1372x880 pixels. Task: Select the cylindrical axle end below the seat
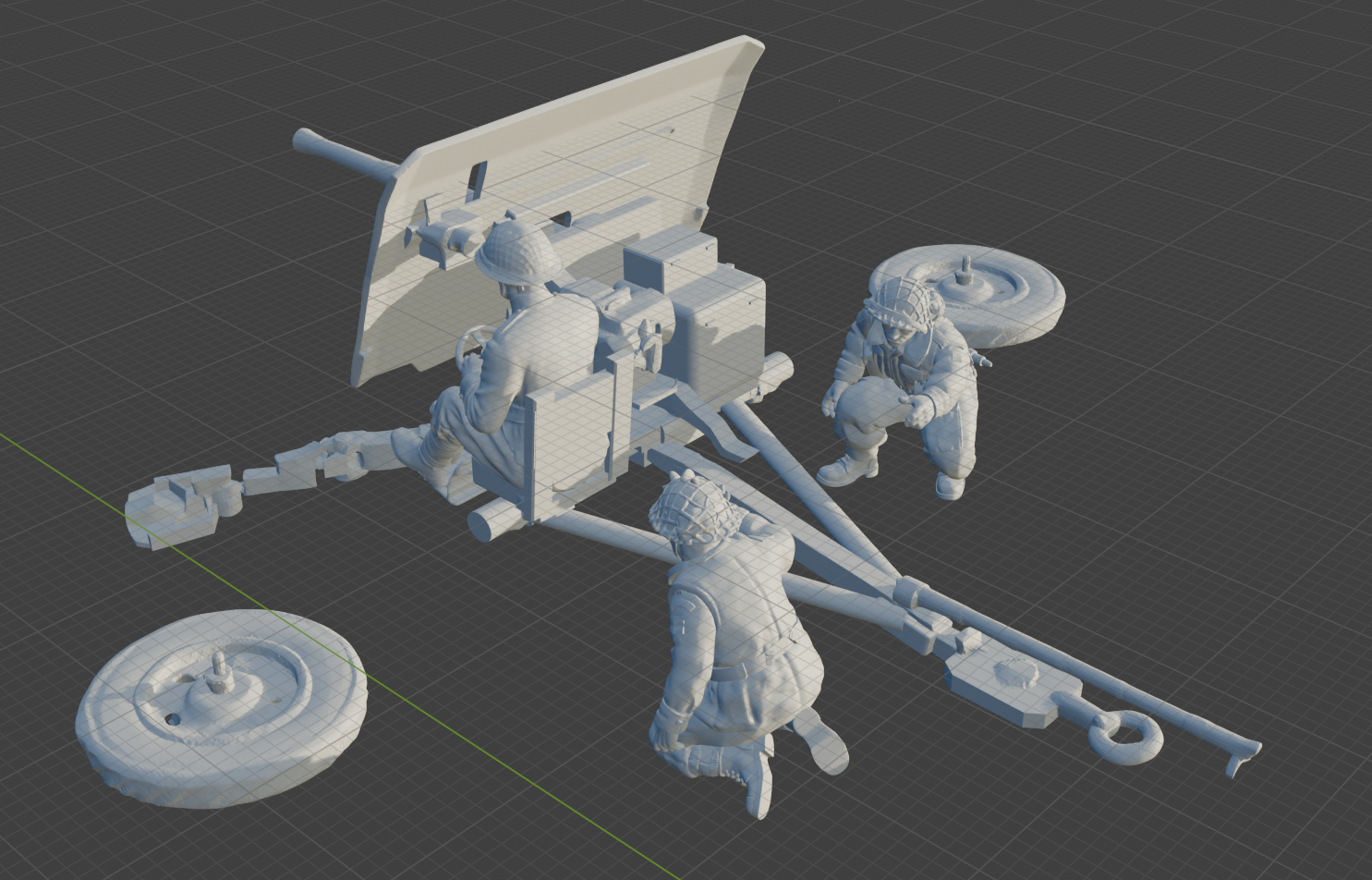490,523
